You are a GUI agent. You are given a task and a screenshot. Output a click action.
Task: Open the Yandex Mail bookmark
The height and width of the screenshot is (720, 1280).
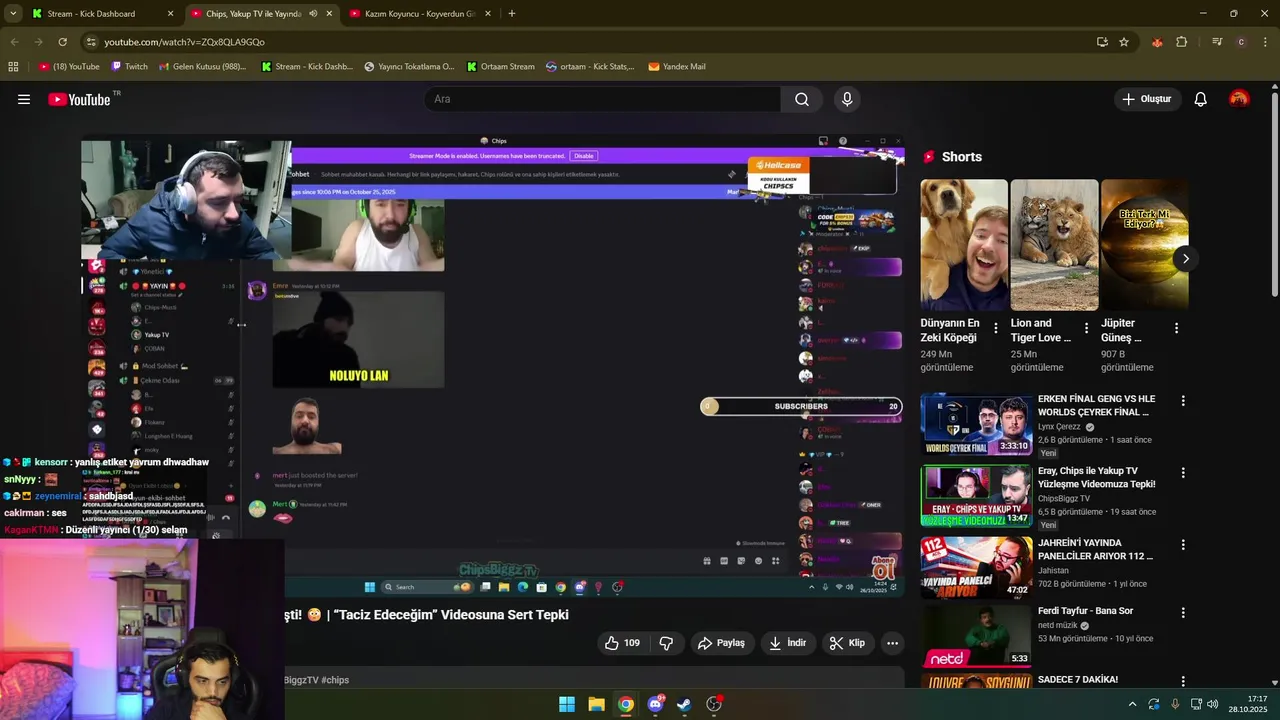[677, 67]
